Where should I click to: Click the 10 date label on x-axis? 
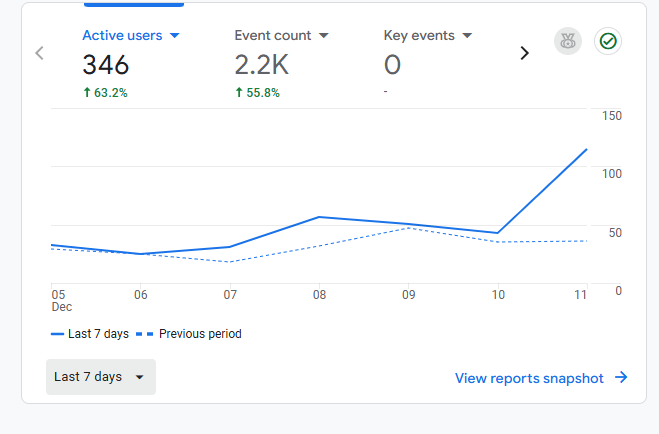click(x=498, y=295)
